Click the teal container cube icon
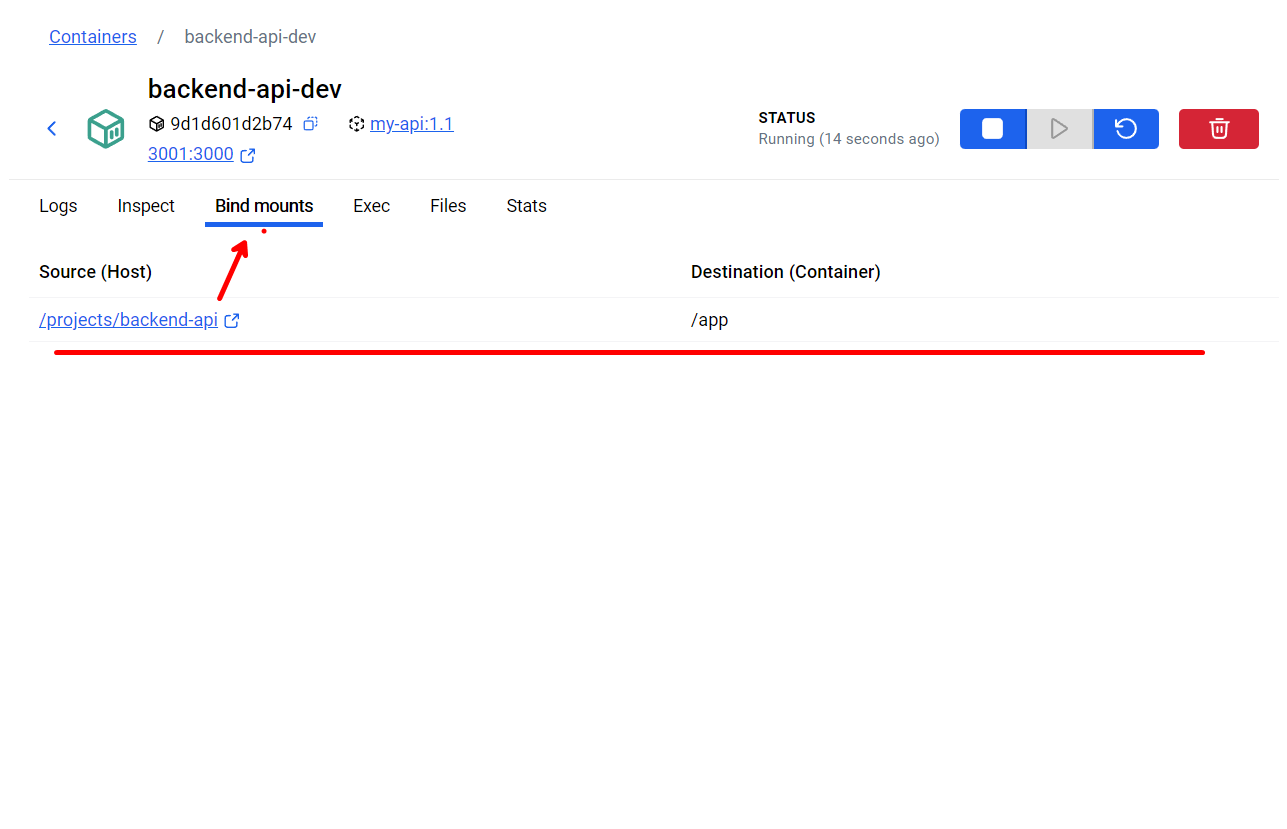1287x829 pixels. click(x=105, y=129)
